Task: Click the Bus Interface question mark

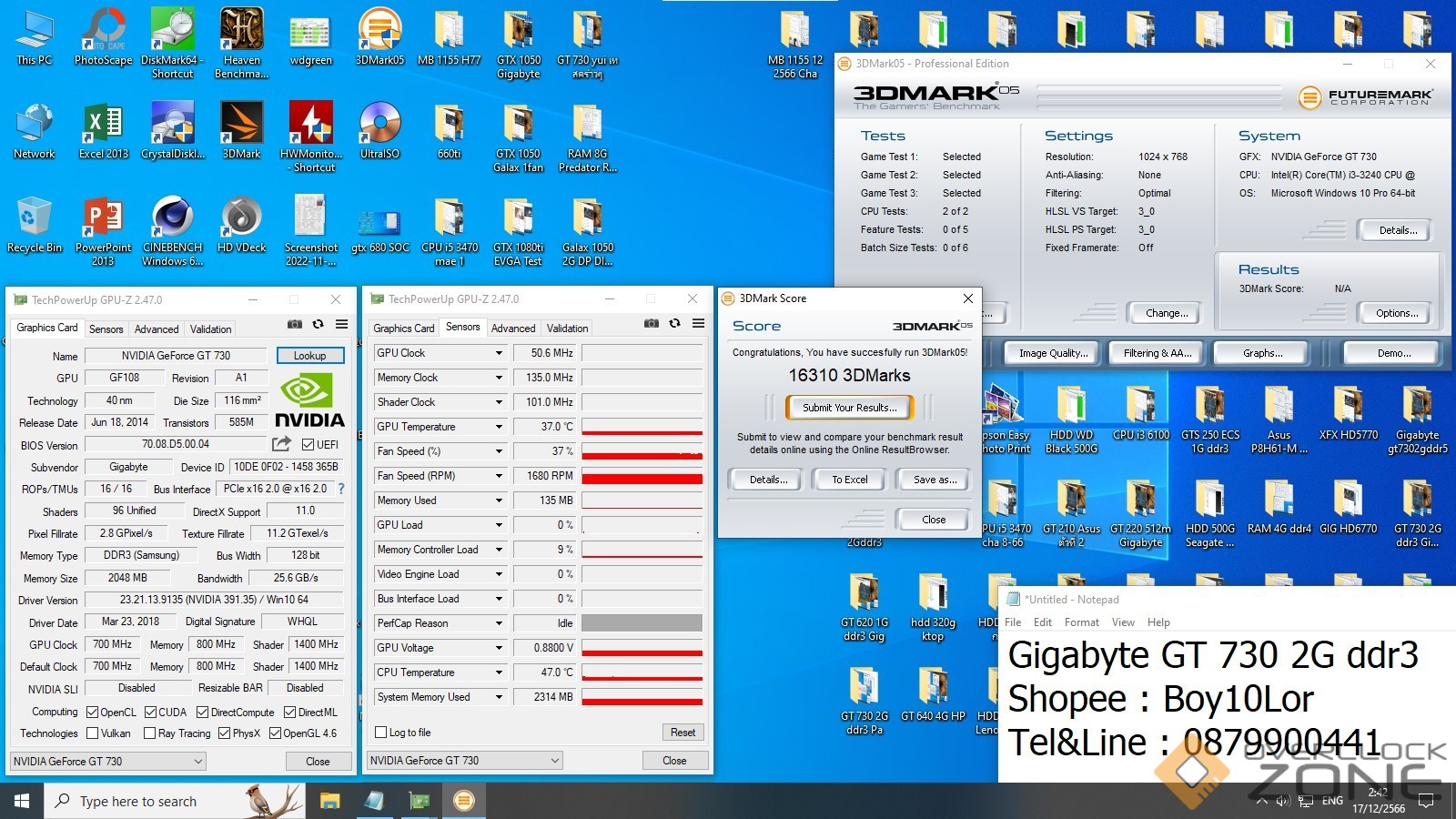Action: coord(341,489)
